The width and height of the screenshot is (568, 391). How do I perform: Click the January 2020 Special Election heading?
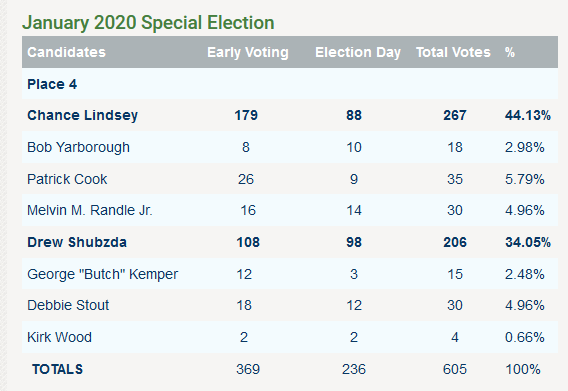click(x=148, y=23)
